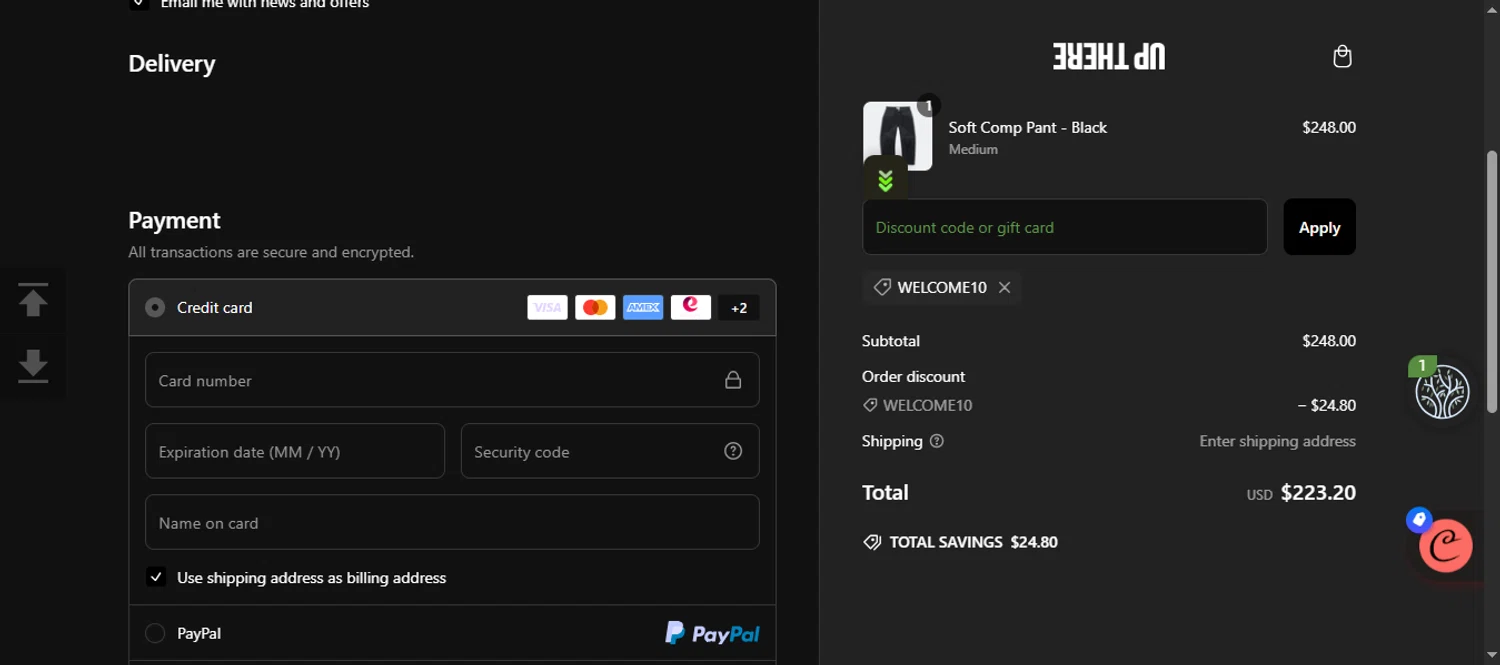Click the Medium size label
This screenshot has width=1500, height=665.
tap(973, 149)
